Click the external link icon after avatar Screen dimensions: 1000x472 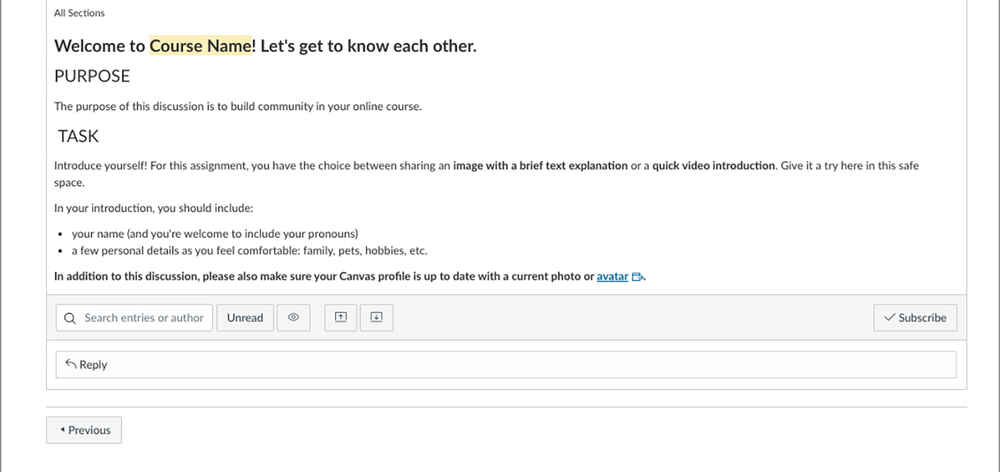point(637,277)
